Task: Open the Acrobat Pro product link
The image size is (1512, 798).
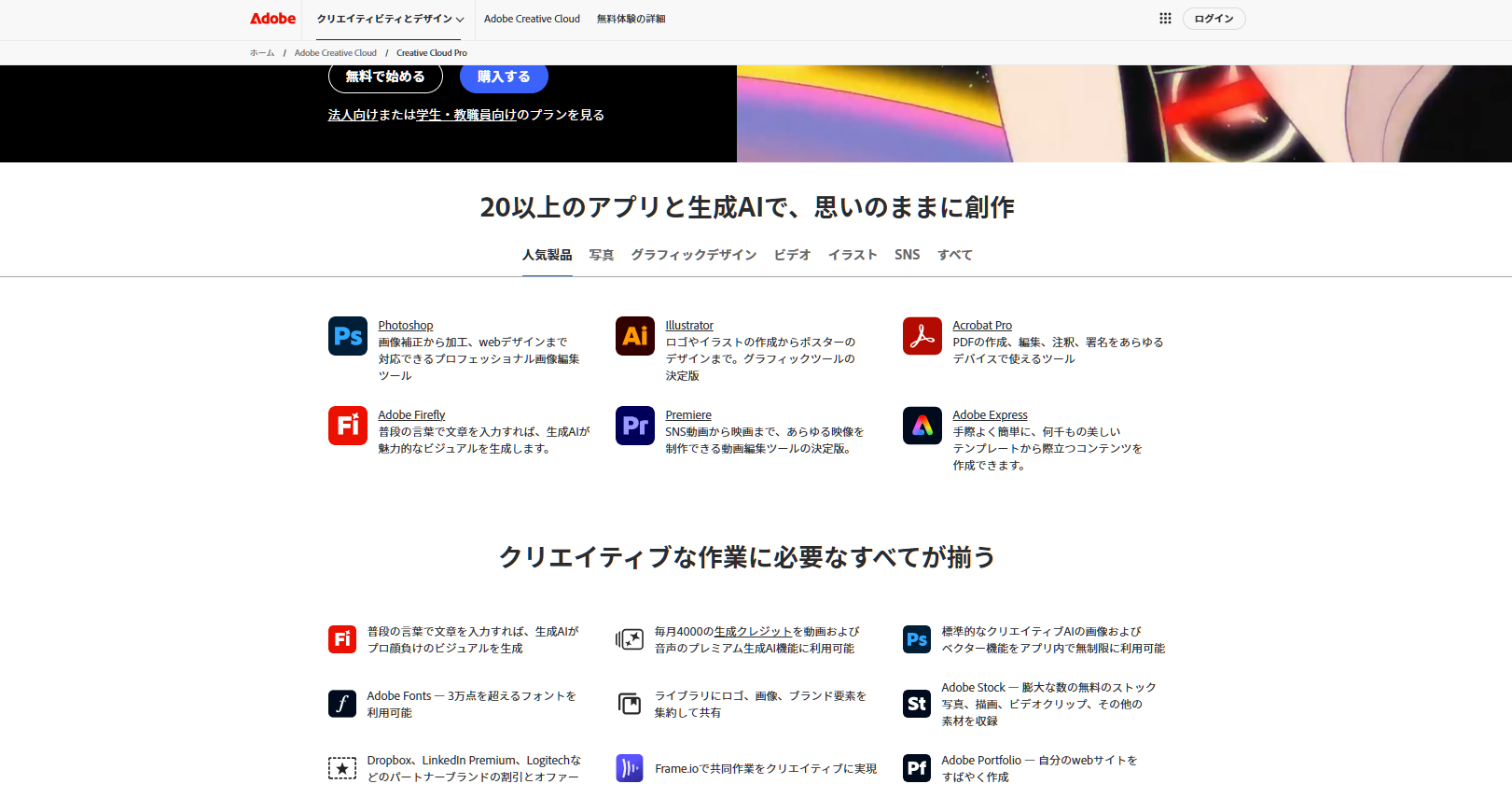Action: (x=982, y=326)
